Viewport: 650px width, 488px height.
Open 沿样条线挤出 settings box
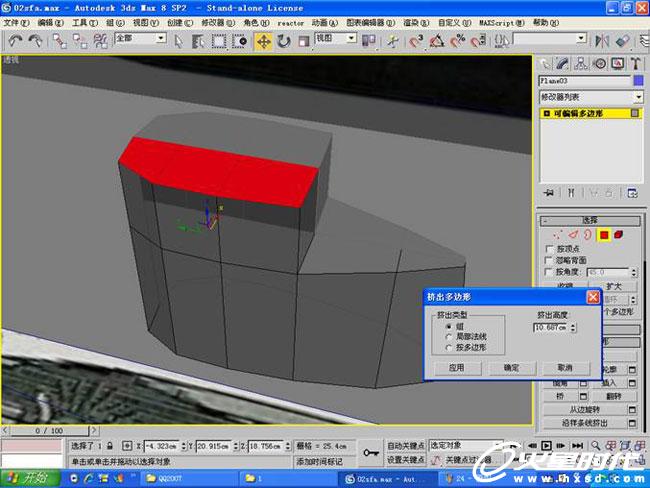[x=632, y=423]
